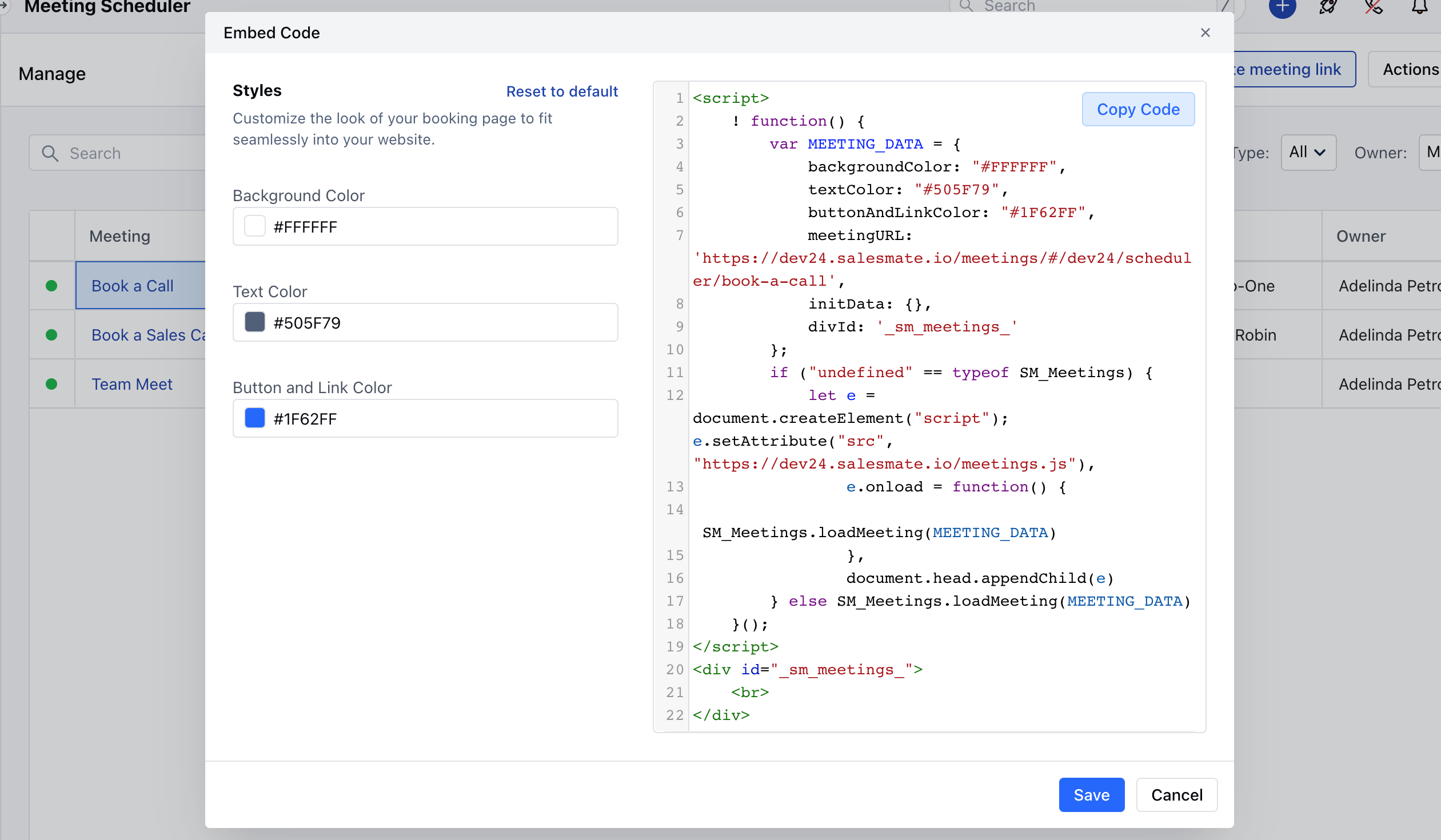Click the crossed-out phone call icon

pos(1374,7)
